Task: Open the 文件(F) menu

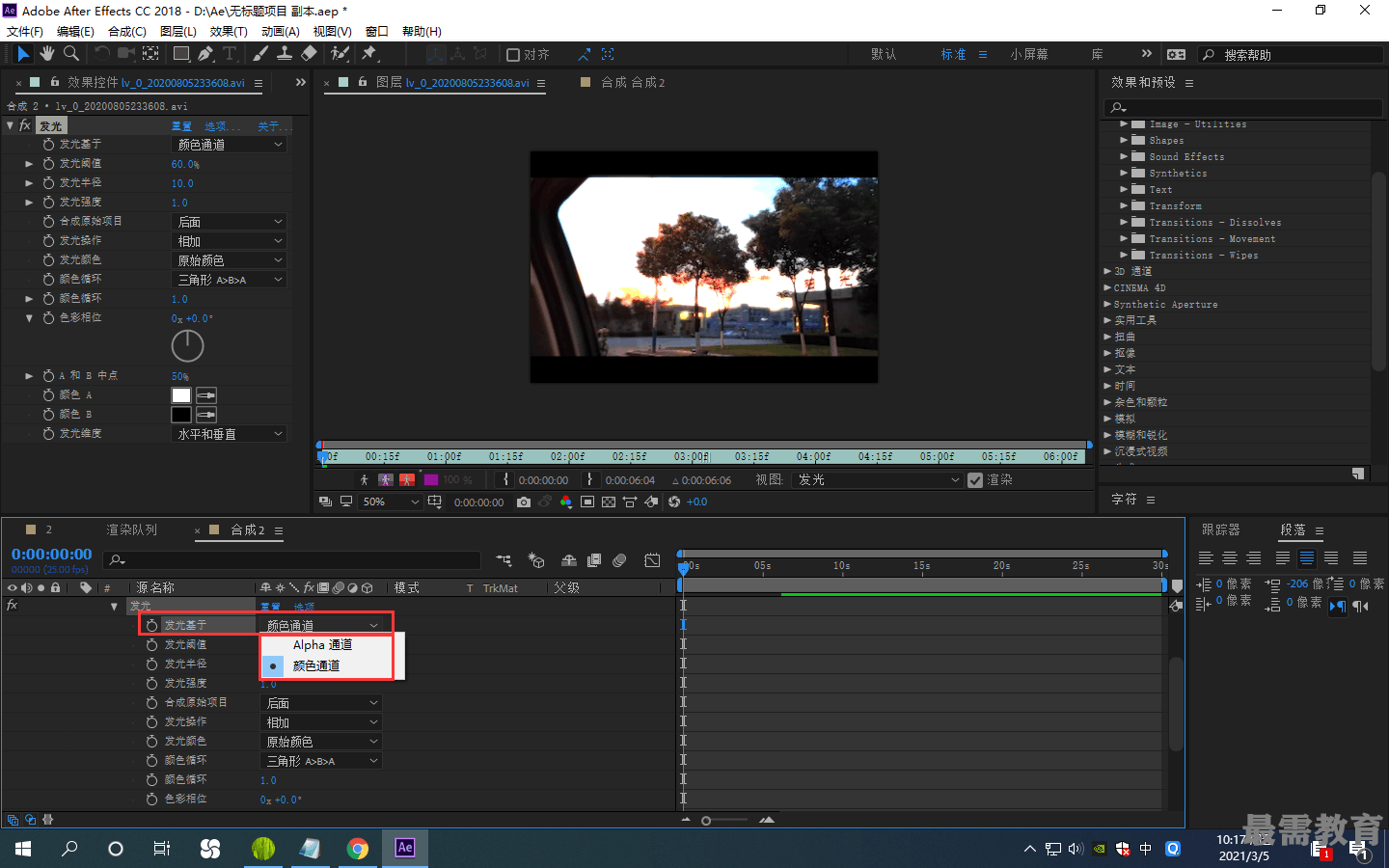Action: coord(24,31)
